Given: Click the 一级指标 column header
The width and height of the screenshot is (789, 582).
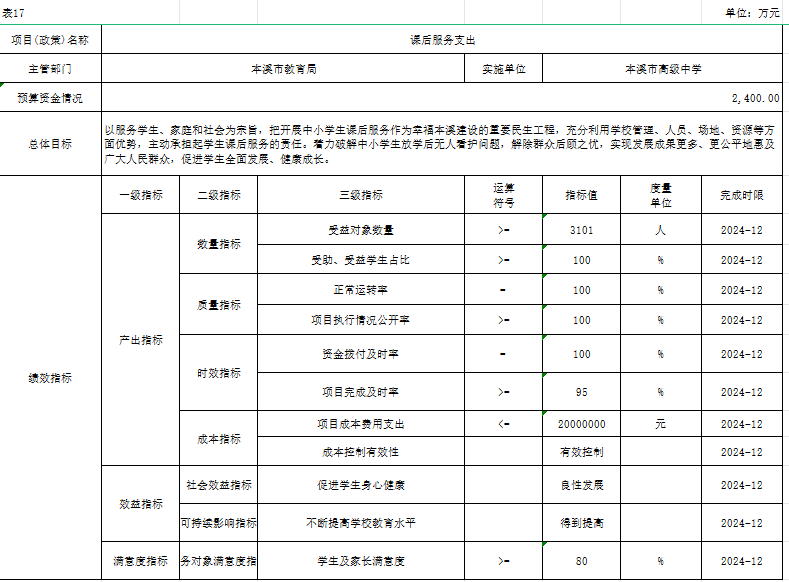Looking at the screenshot, I should (x=141, y=195).
